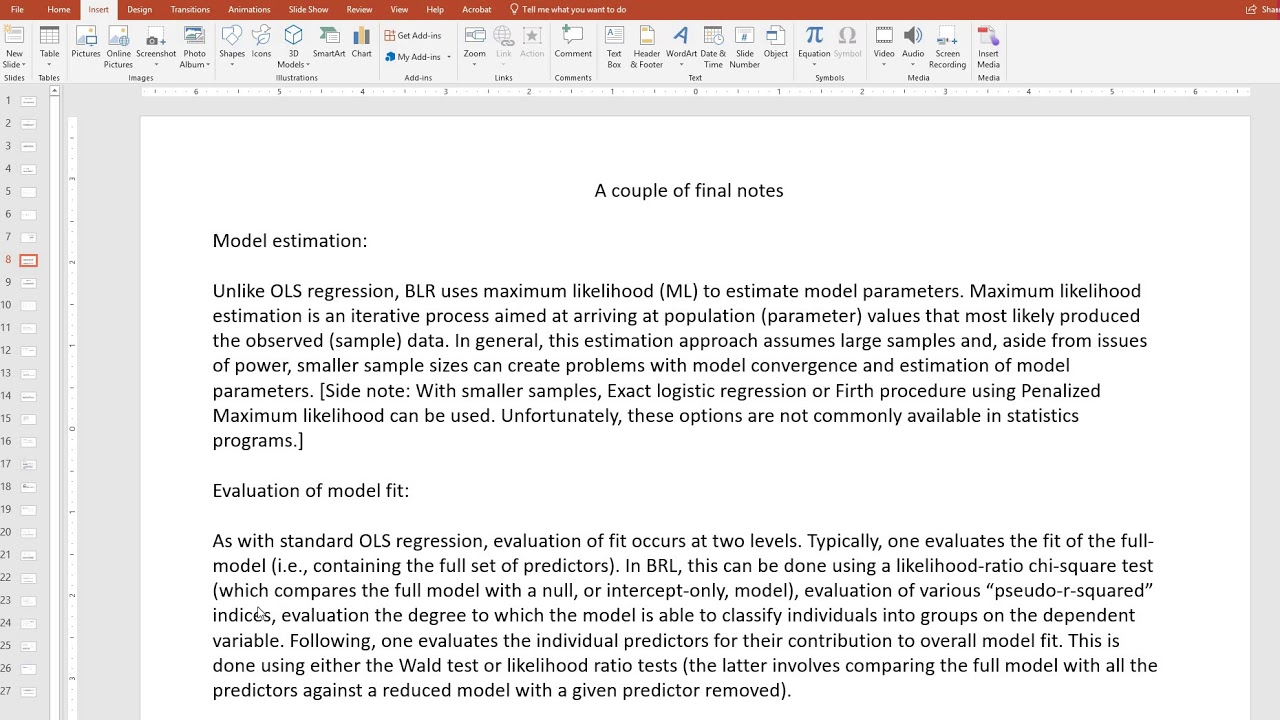This screenshot has width=1280, height=720.
Task: Click the 'Model estimation:' heading text
Action: pos(290,241)
